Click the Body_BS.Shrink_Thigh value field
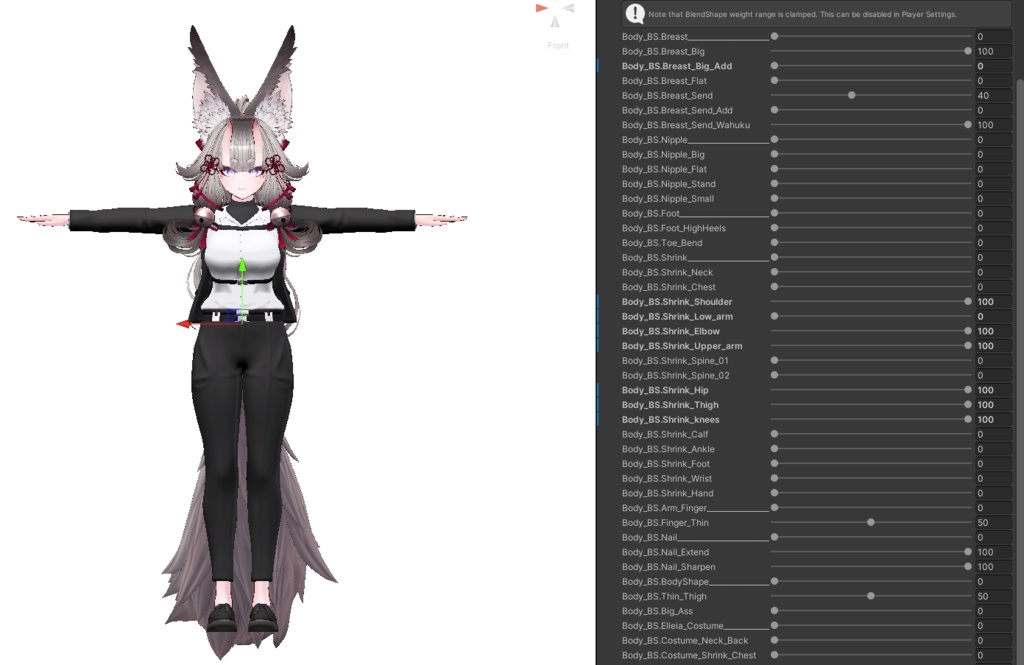The height and width of the screenshot is (665, 1024). pyautogui.click(x=993, y=405)
